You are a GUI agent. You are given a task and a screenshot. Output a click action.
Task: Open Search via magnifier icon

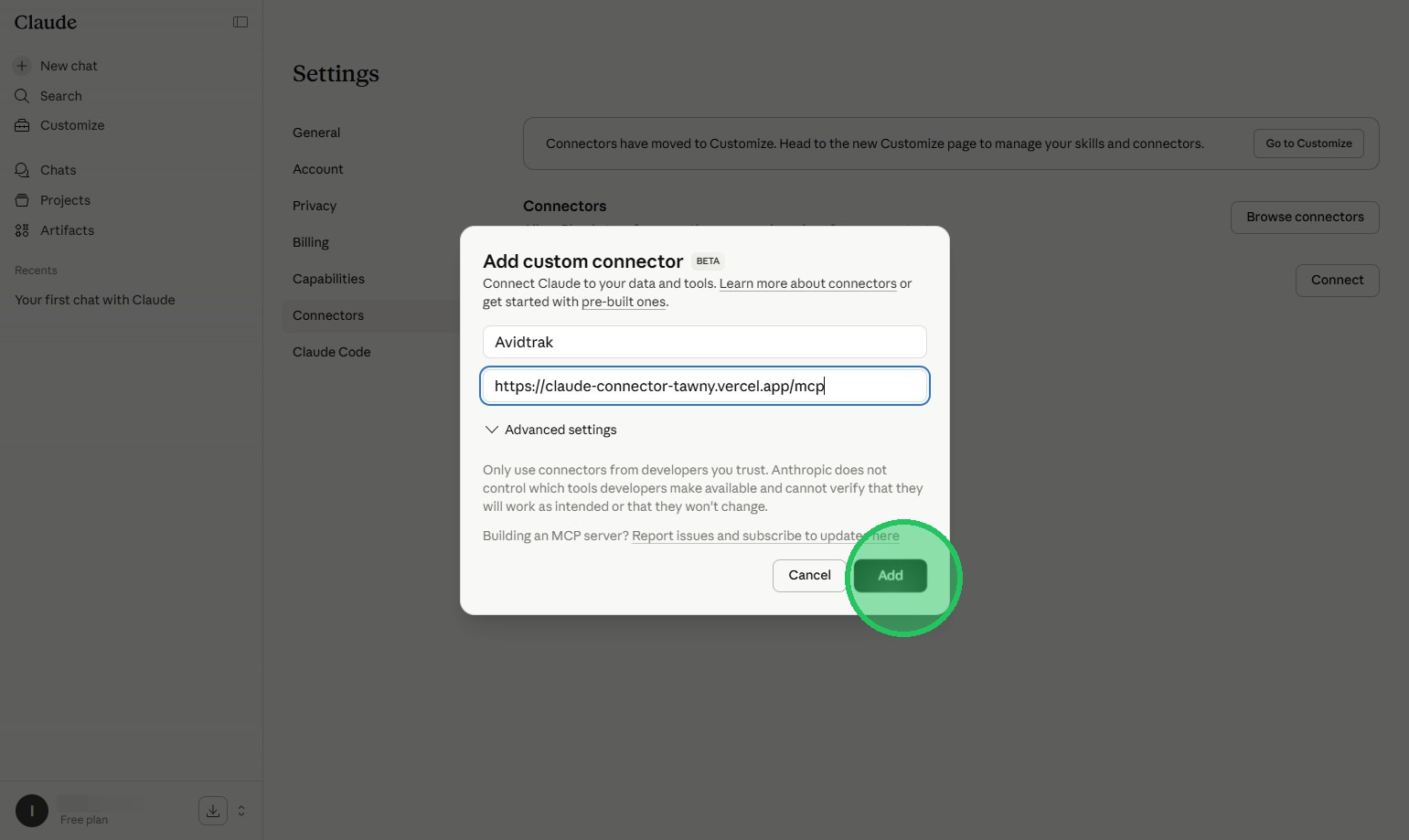click(22, 96)
